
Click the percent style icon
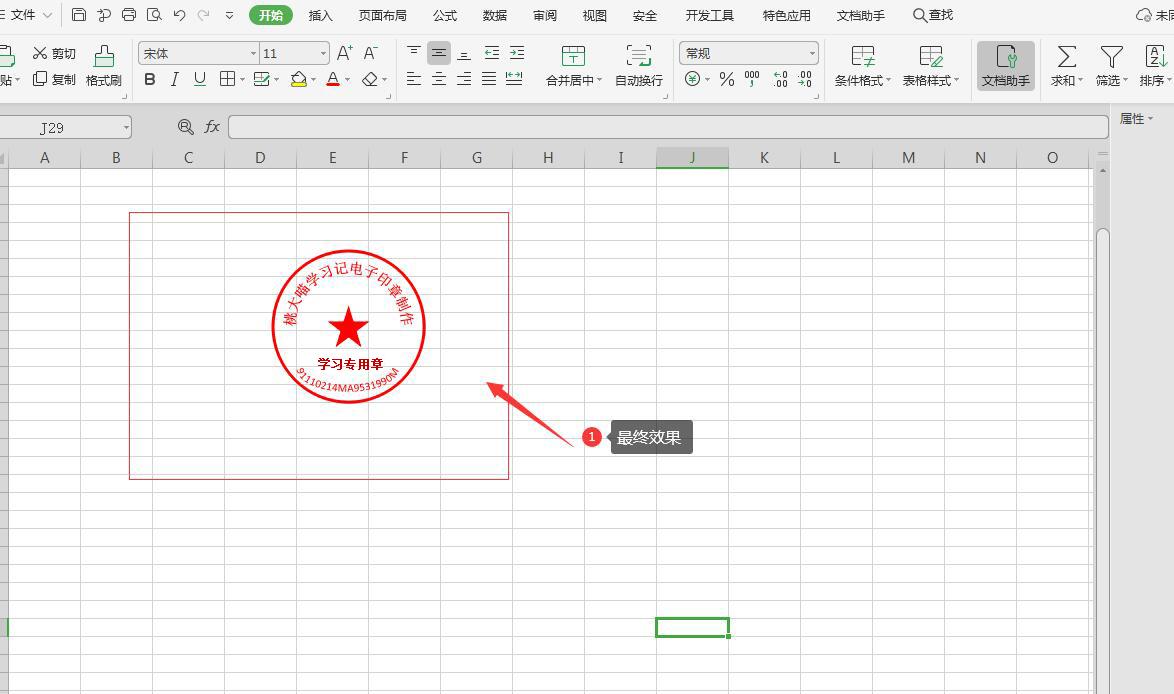pos(727,79)
